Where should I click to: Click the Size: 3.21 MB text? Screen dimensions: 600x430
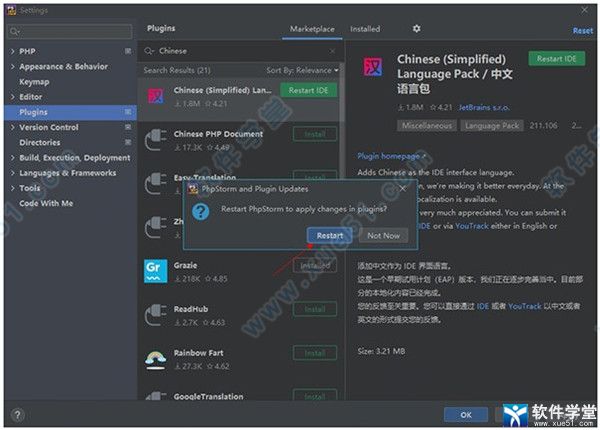point(381,351)
